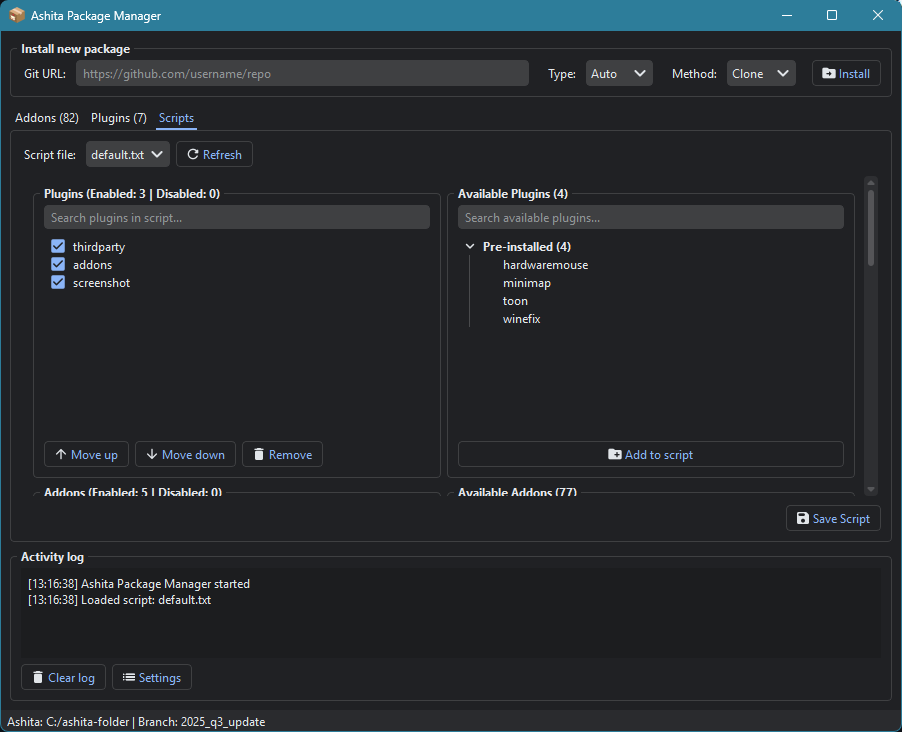Select the Scripts tab
Screen dimensions: 902x732
[x=176, y=118]
